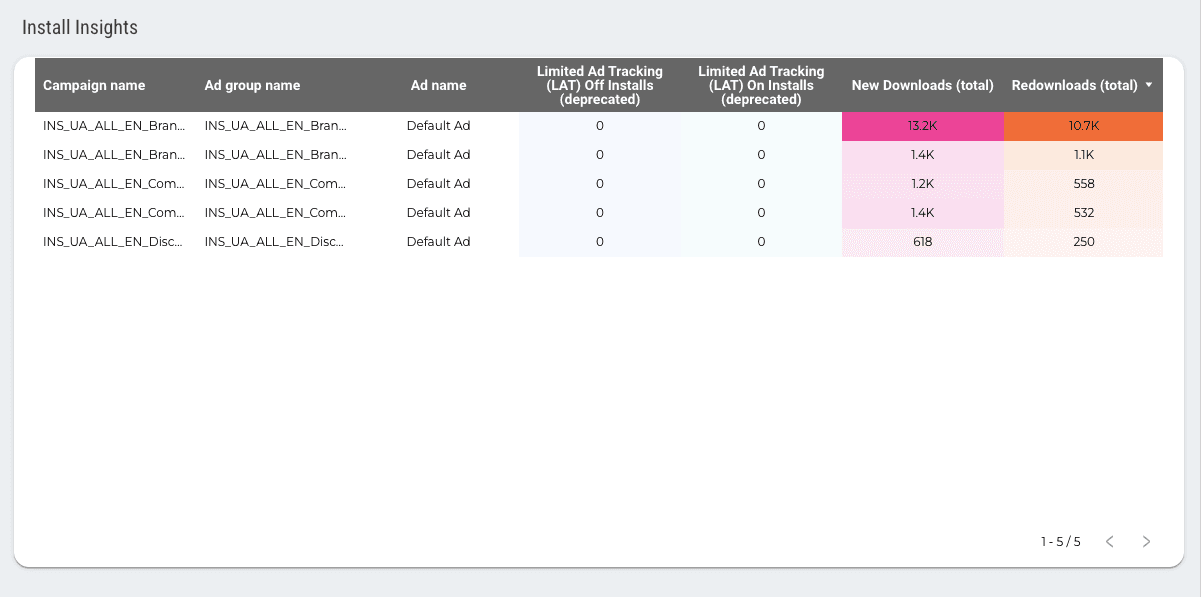Click the 1 - 5 / 5 page indicator
The height and width of the screenshot is (597, 1201).
pos(1058,541)
